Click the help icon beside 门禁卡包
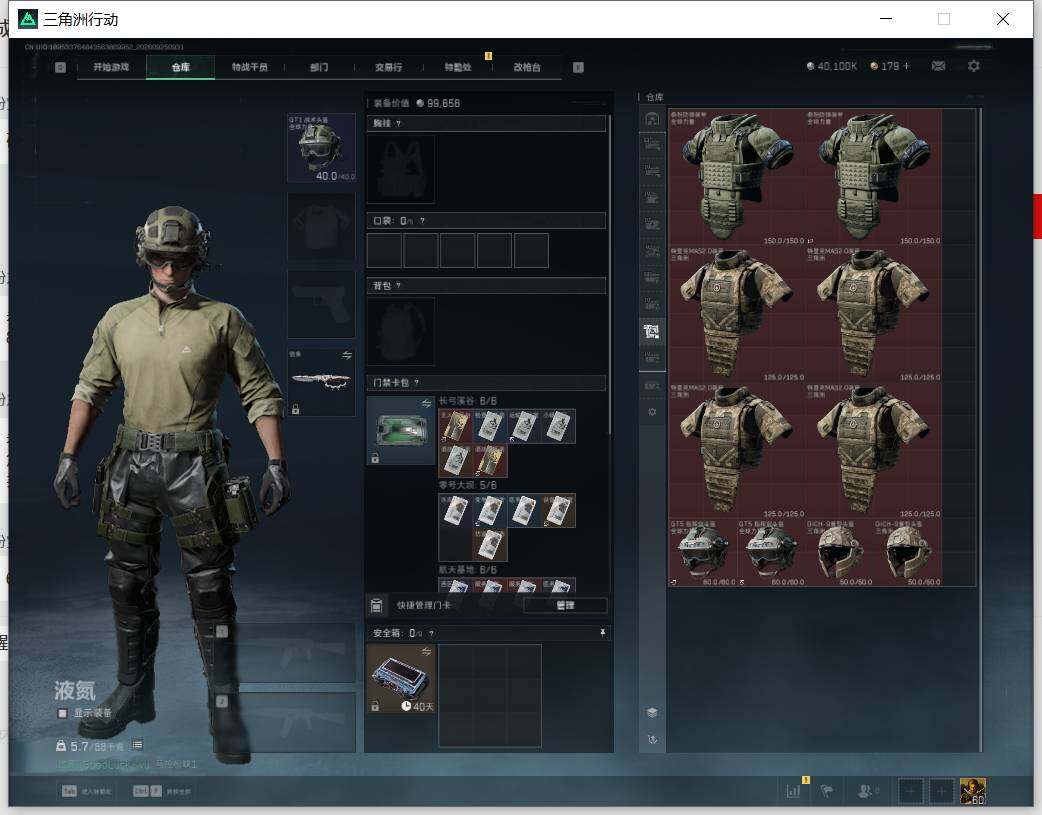The height and width of the screenshot is (815, 1042). pyautogui.click(x=417, y=383)
